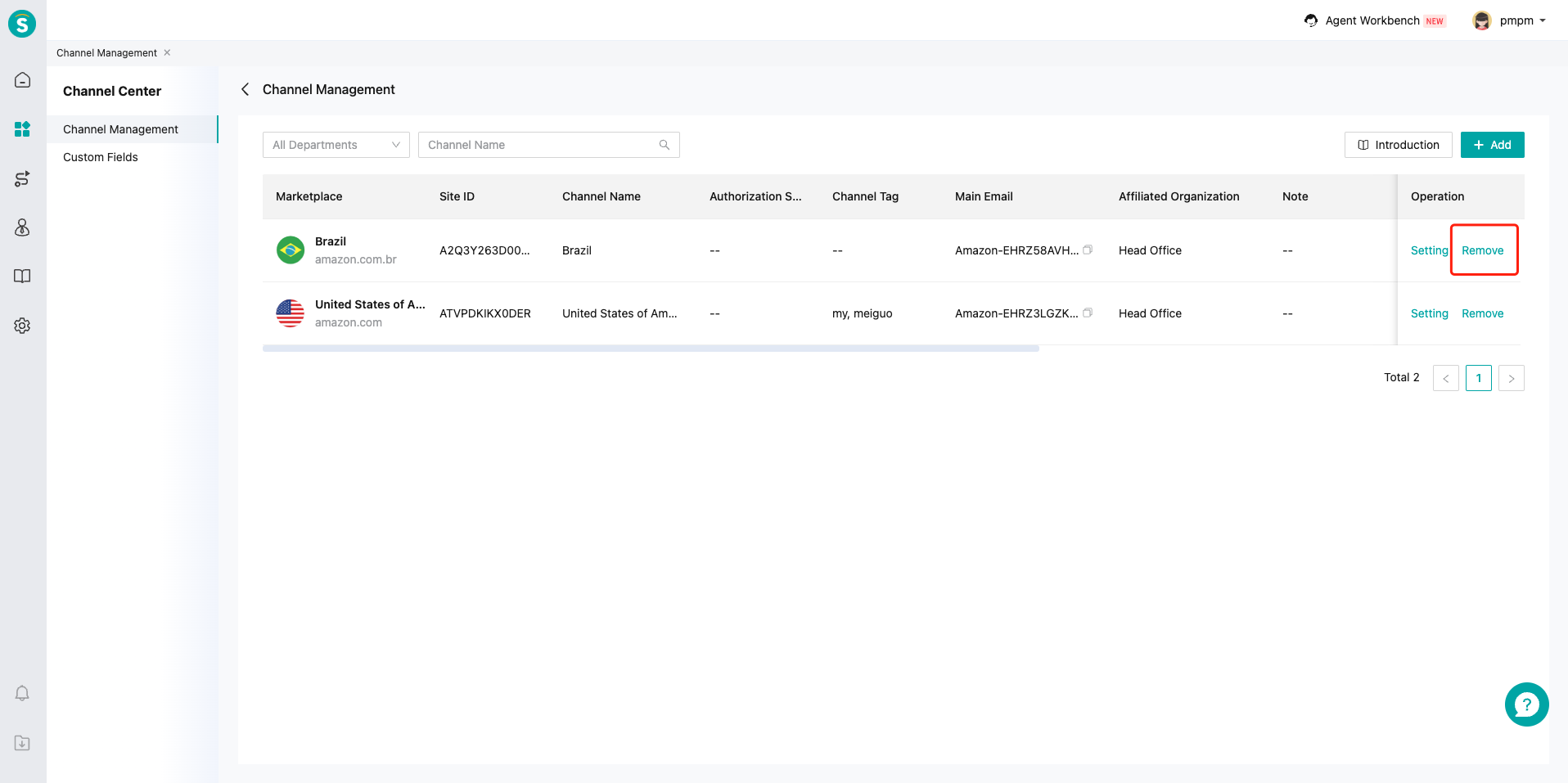Switch to the Channel Management page tab
1568x783 pixels.
pos(106,53)
